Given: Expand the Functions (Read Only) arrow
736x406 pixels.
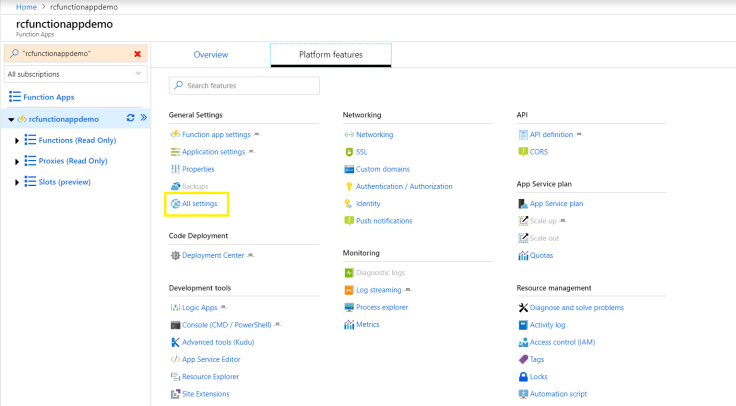Looking at the screenshot, I should pos(17,140).
